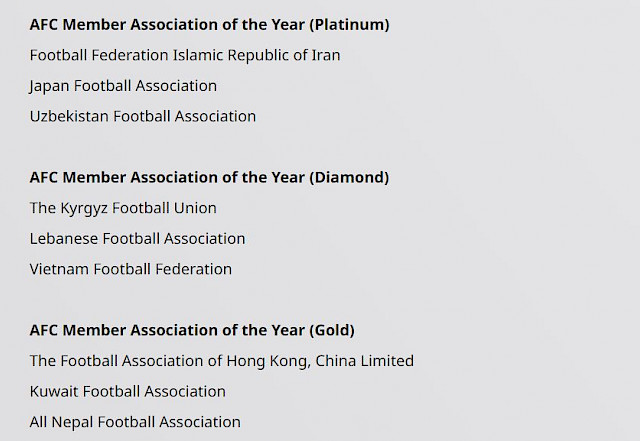Select the Hong Kong, China Limited entry
The image size is (640, 441).
(222, 361)
